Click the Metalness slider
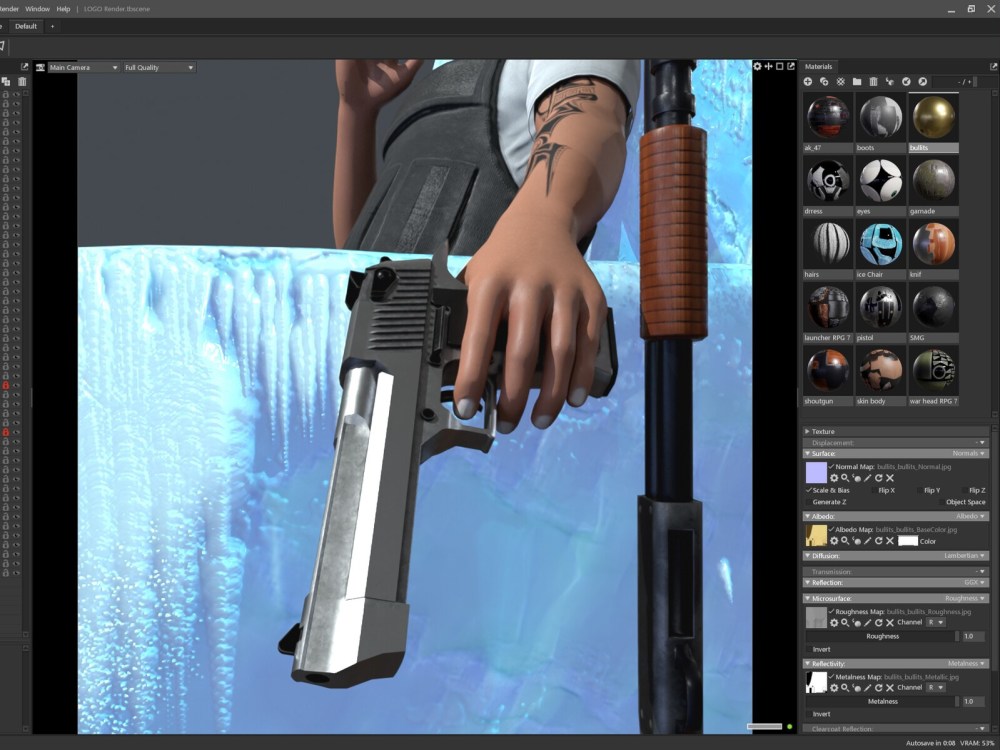Image resolution: width=1000 pixels, height=750 pixels. [x=882, y=702]
